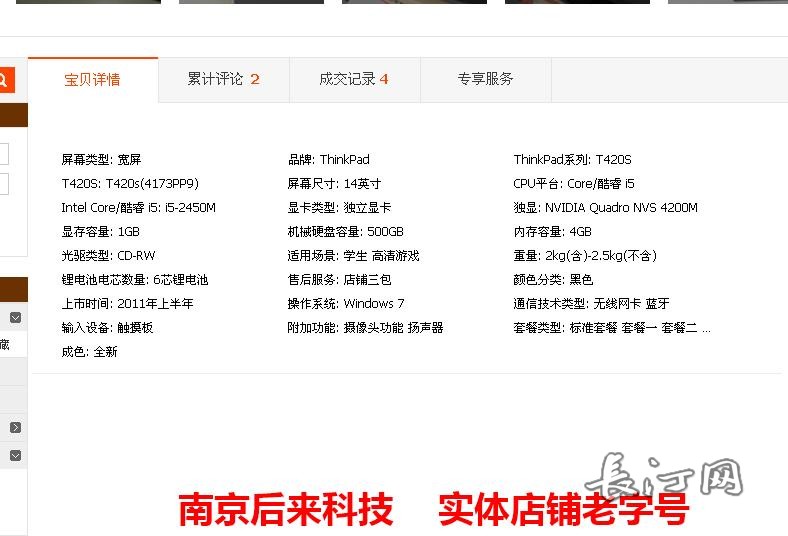Click 内存容量: 4GB text
The height and width of the screenshot is (536, 788).
point(552,232)
